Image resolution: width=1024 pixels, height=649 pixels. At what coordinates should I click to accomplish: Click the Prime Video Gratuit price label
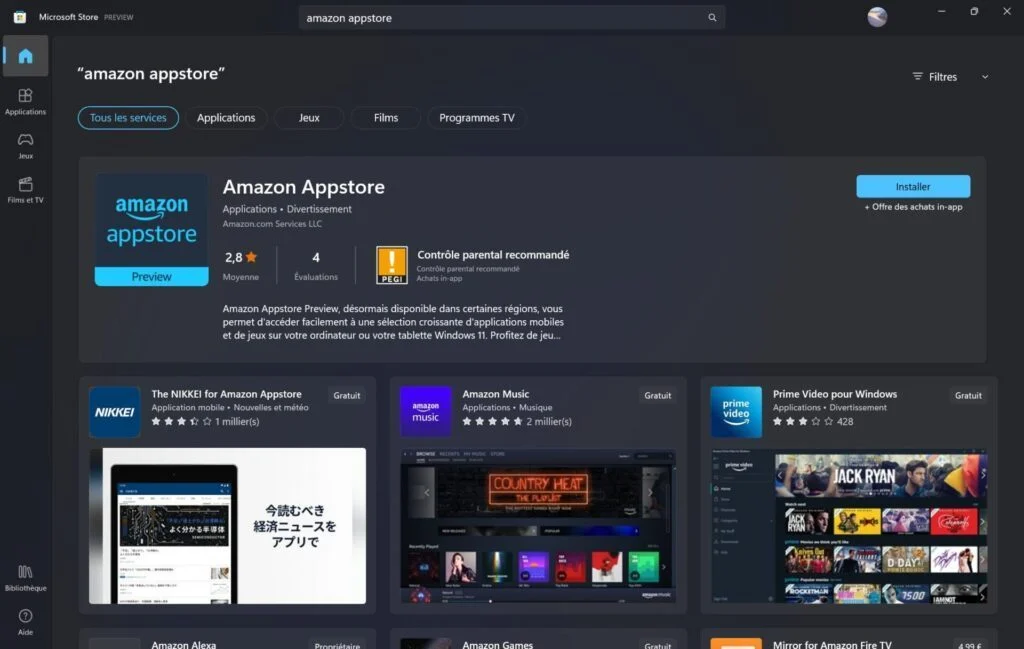coord(968,396)
